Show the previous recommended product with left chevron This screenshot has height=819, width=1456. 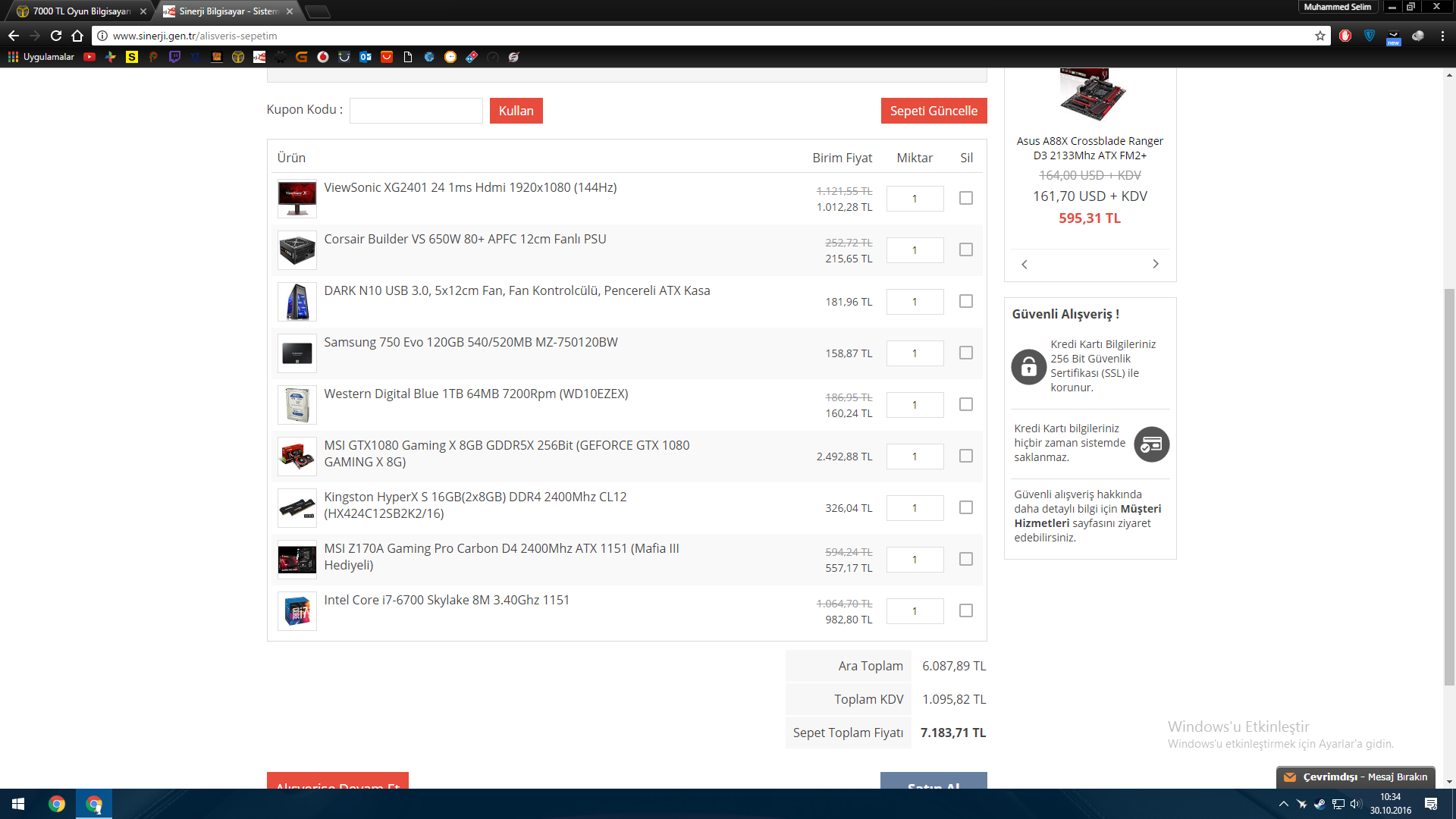1025,264
